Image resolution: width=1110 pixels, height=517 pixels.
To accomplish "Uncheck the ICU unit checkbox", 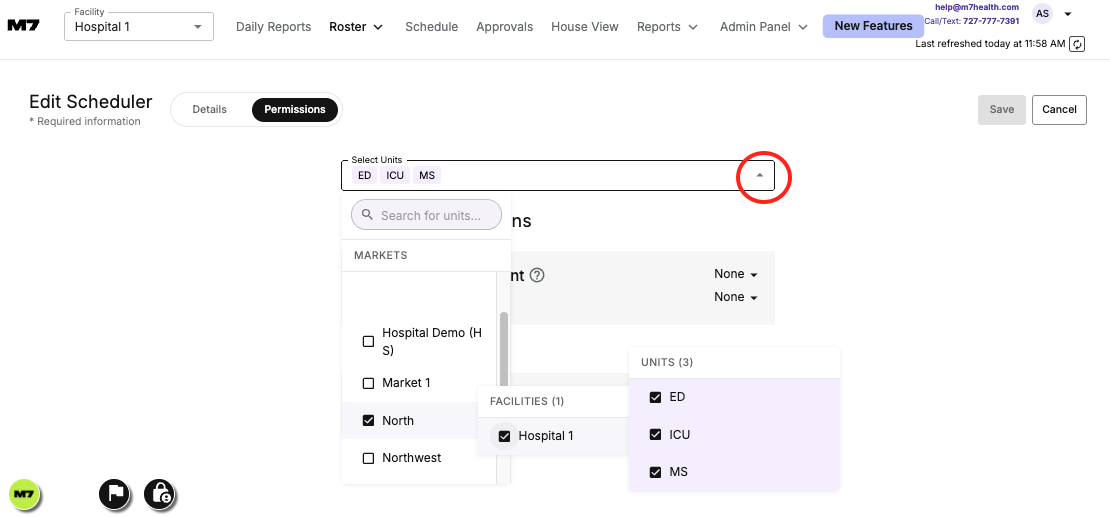I will point(656,435).
